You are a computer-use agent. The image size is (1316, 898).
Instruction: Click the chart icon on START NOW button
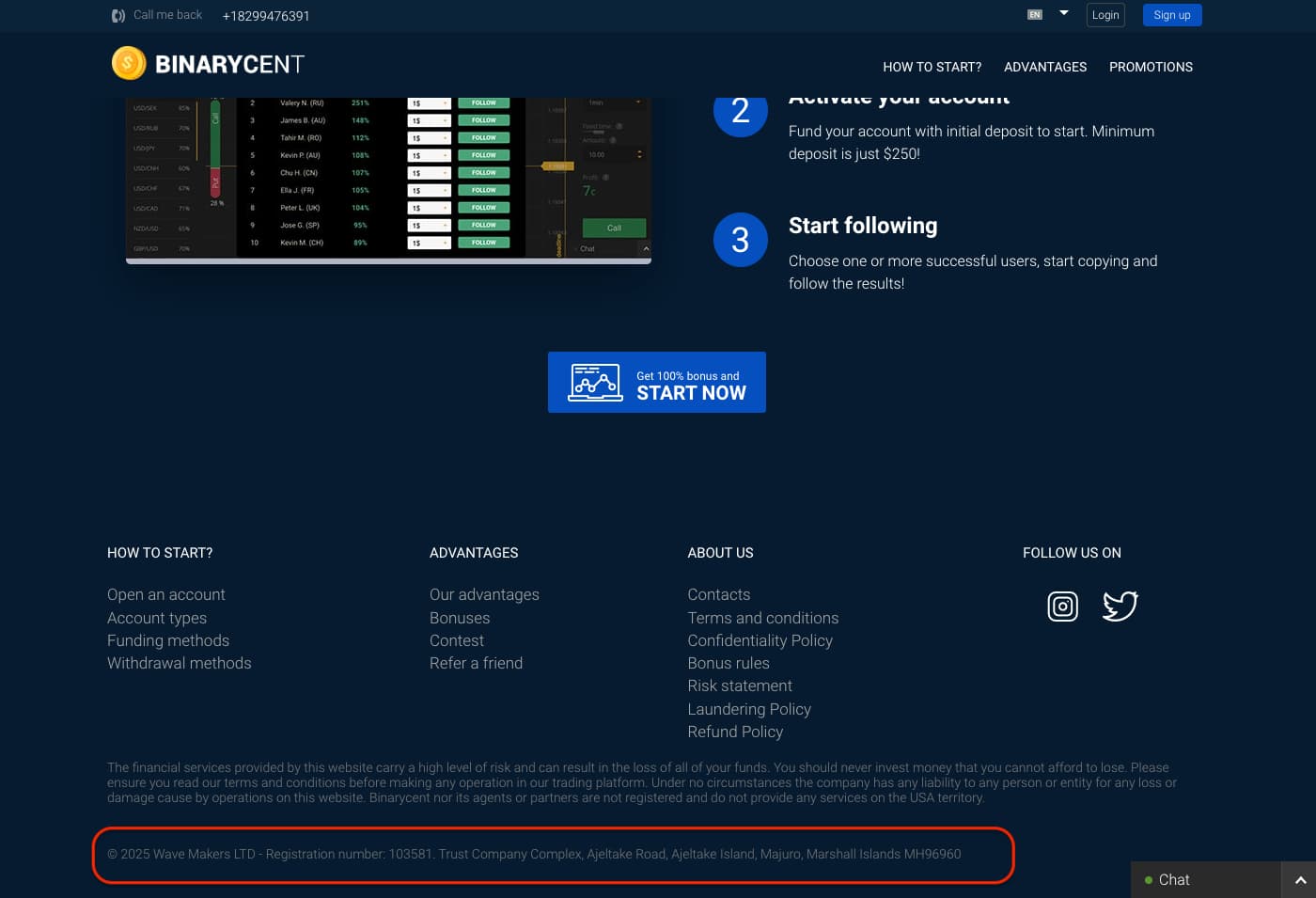(595, 382)
